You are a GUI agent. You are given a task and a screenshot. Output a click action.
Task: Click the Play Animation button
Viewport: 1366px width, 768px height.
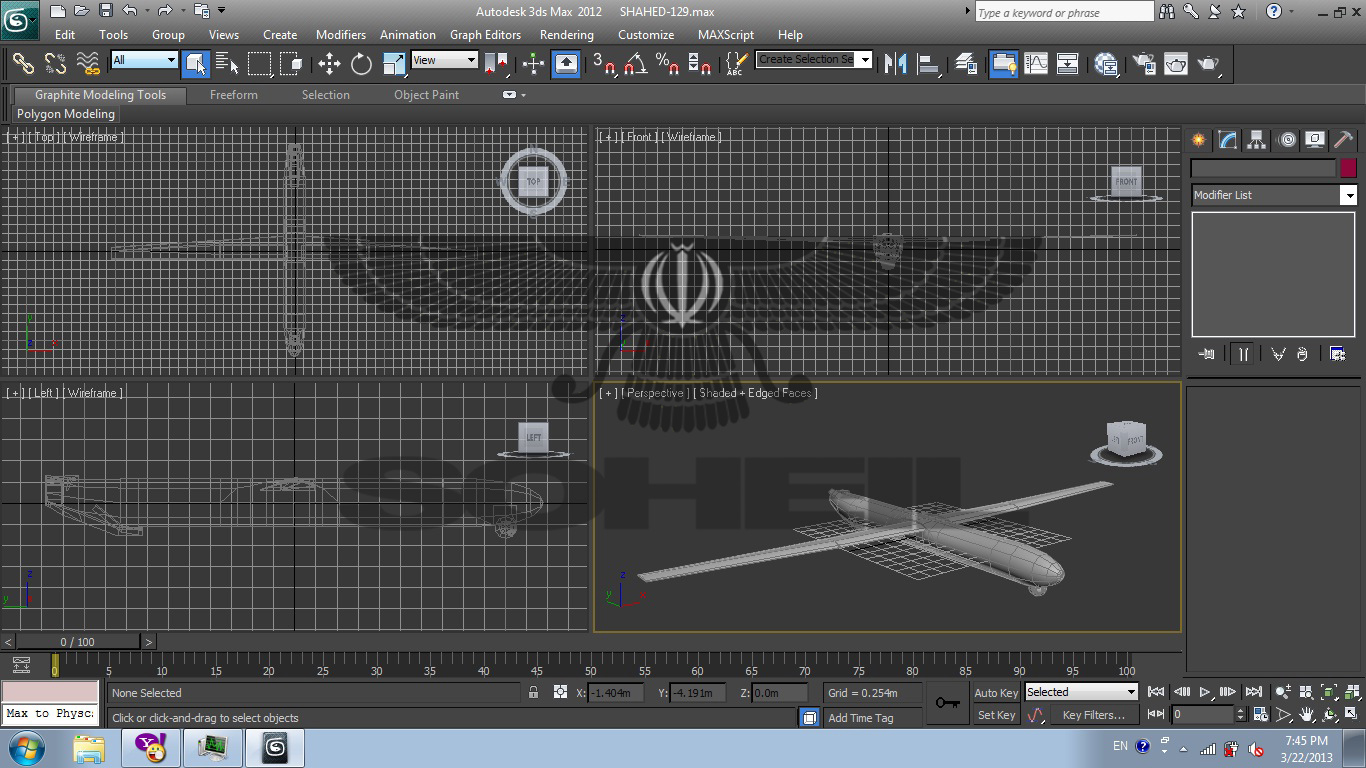pos(1206,692)
